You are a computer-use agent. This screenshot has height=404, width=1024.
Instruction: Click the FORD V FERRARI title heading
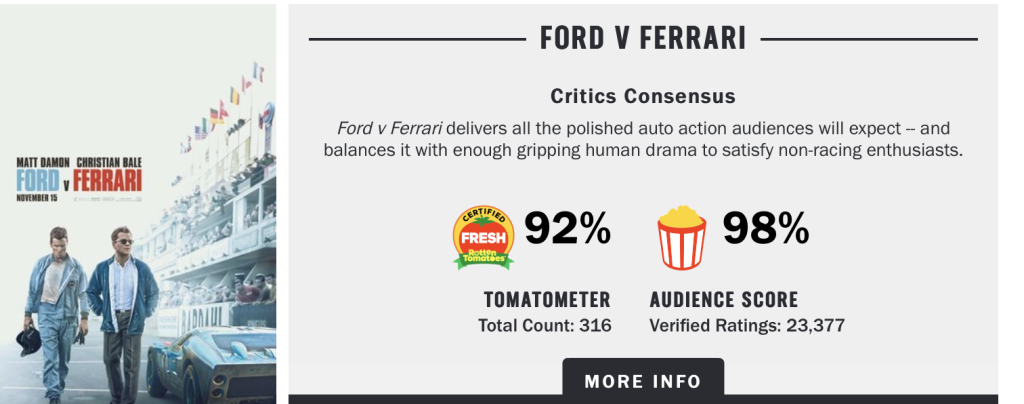tap(643, 39)
